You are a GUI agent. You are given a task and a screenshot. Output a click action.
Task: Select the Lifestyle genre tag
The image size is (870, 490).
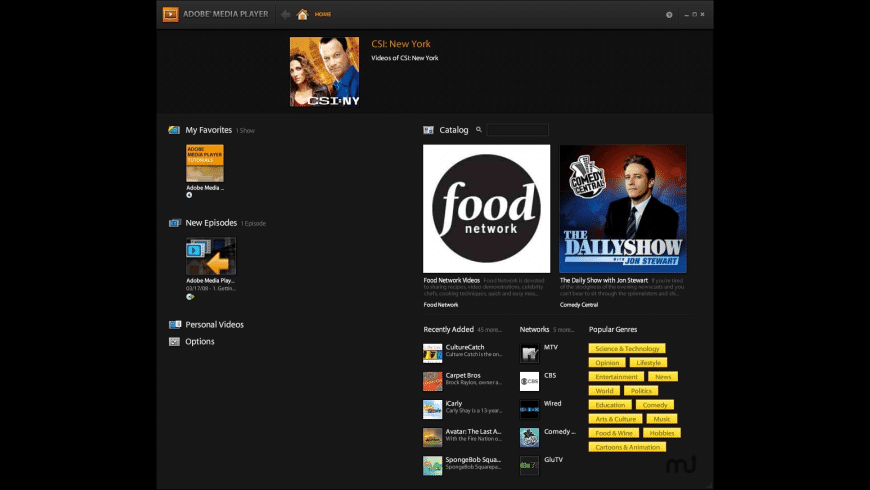click(x=648, y=362)
